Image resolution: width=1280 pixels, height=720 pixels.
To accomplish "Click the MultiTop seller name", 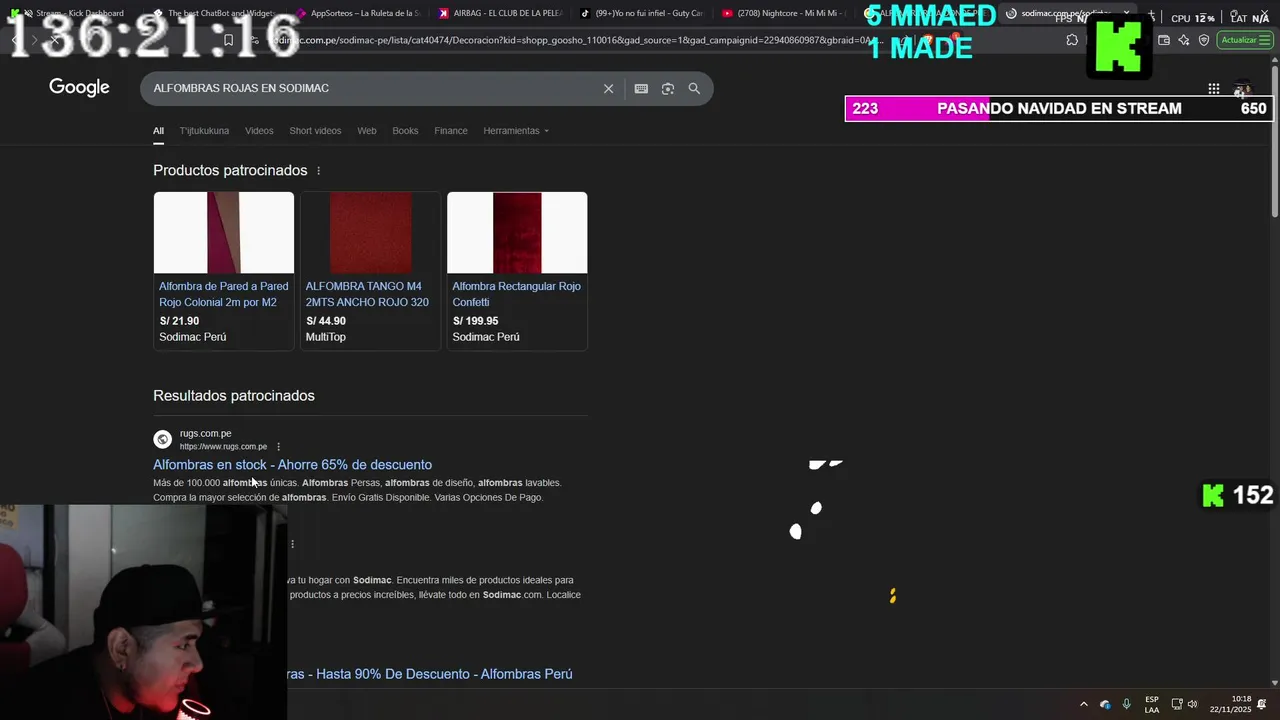I will pyautogui.click(x=326, y=337).
